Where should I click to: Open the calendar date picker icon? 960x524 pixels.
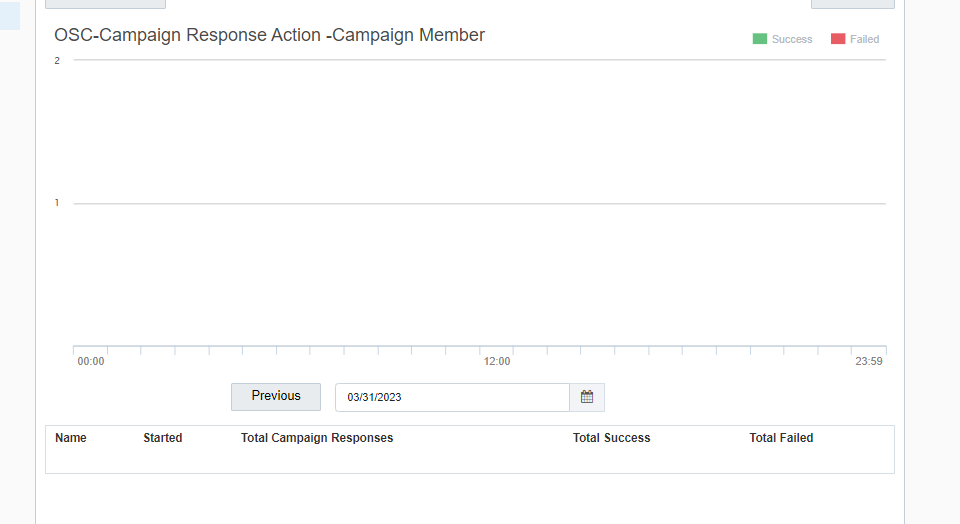587,397
